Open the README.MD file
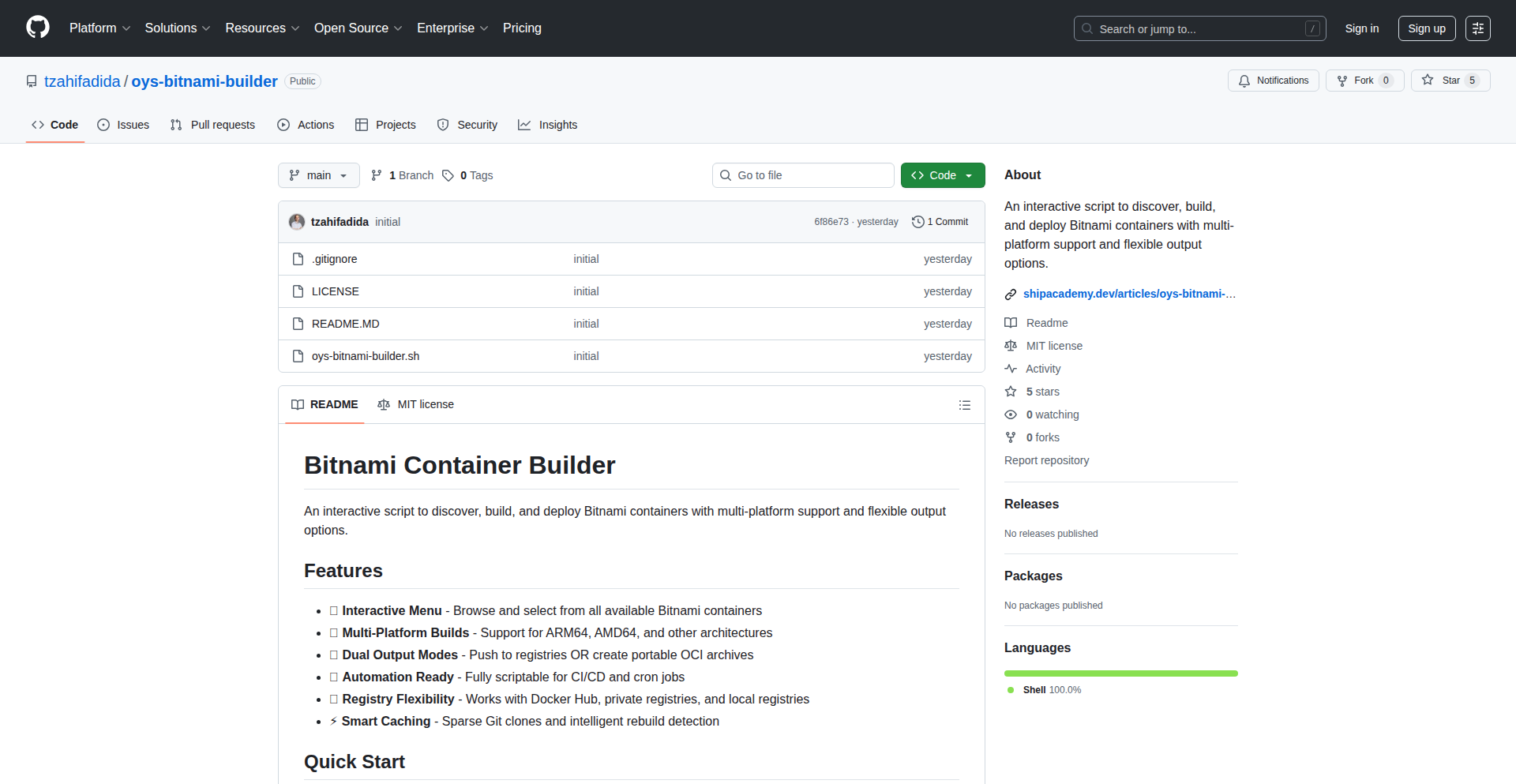Image resolution: width=1516 pixels, height=784 pixels. pos(345,324)
